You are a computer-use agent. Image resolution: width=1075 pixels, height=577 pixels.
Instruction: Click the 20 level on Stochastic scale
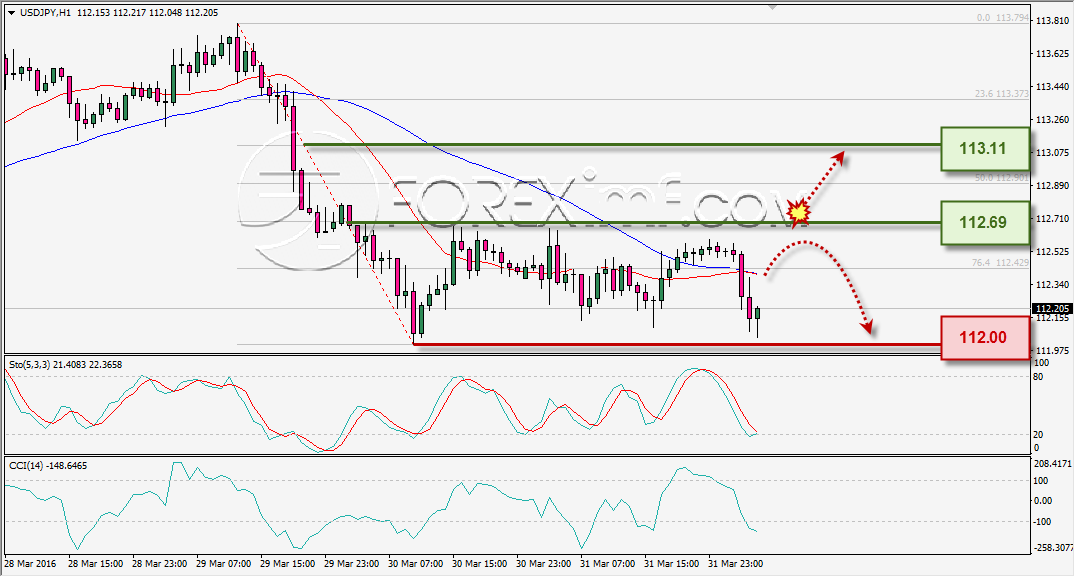[x=1038, y=434]
